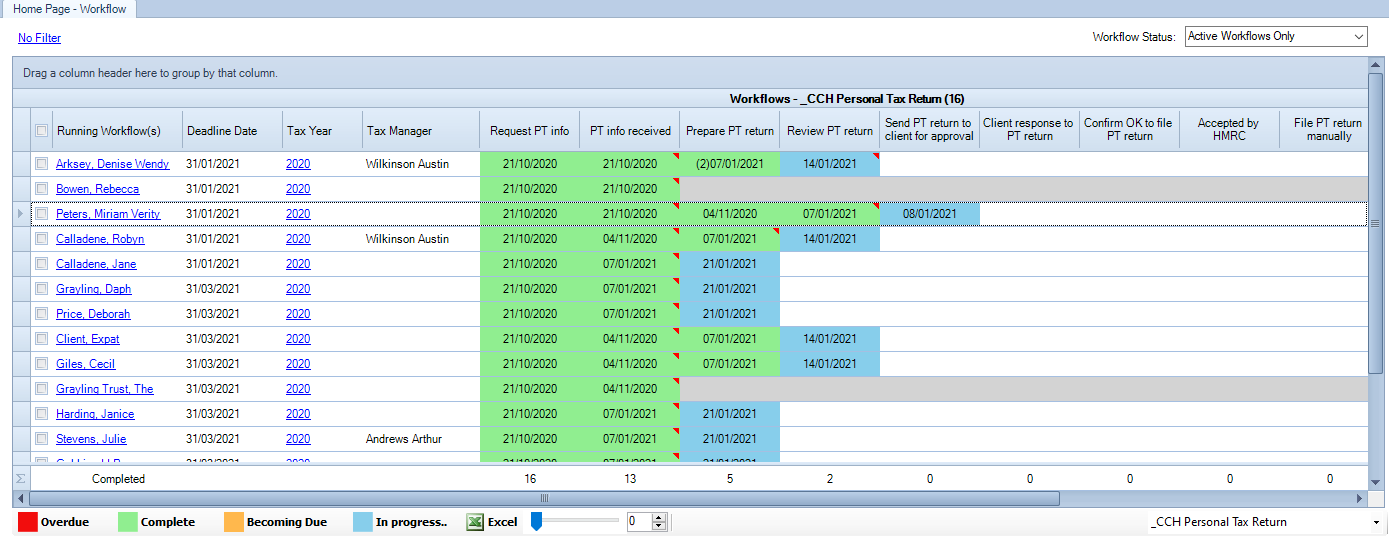Sort by the Deadline Date column header
The width and height of the screenshot is (1389, 540).
(222, 131)
